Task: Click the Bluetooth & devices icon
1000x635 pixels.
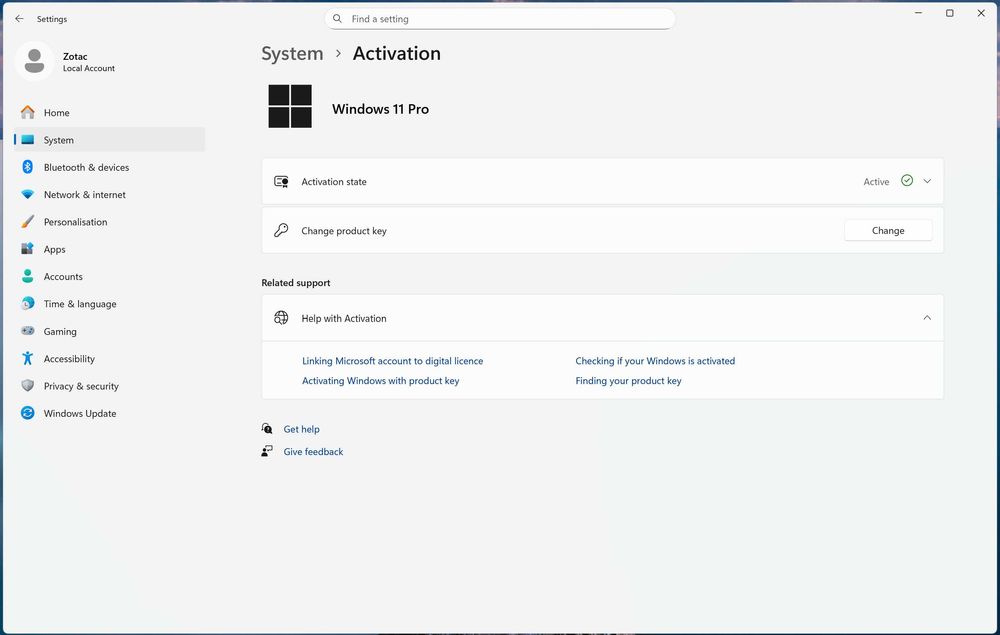Action: [28, 167]
